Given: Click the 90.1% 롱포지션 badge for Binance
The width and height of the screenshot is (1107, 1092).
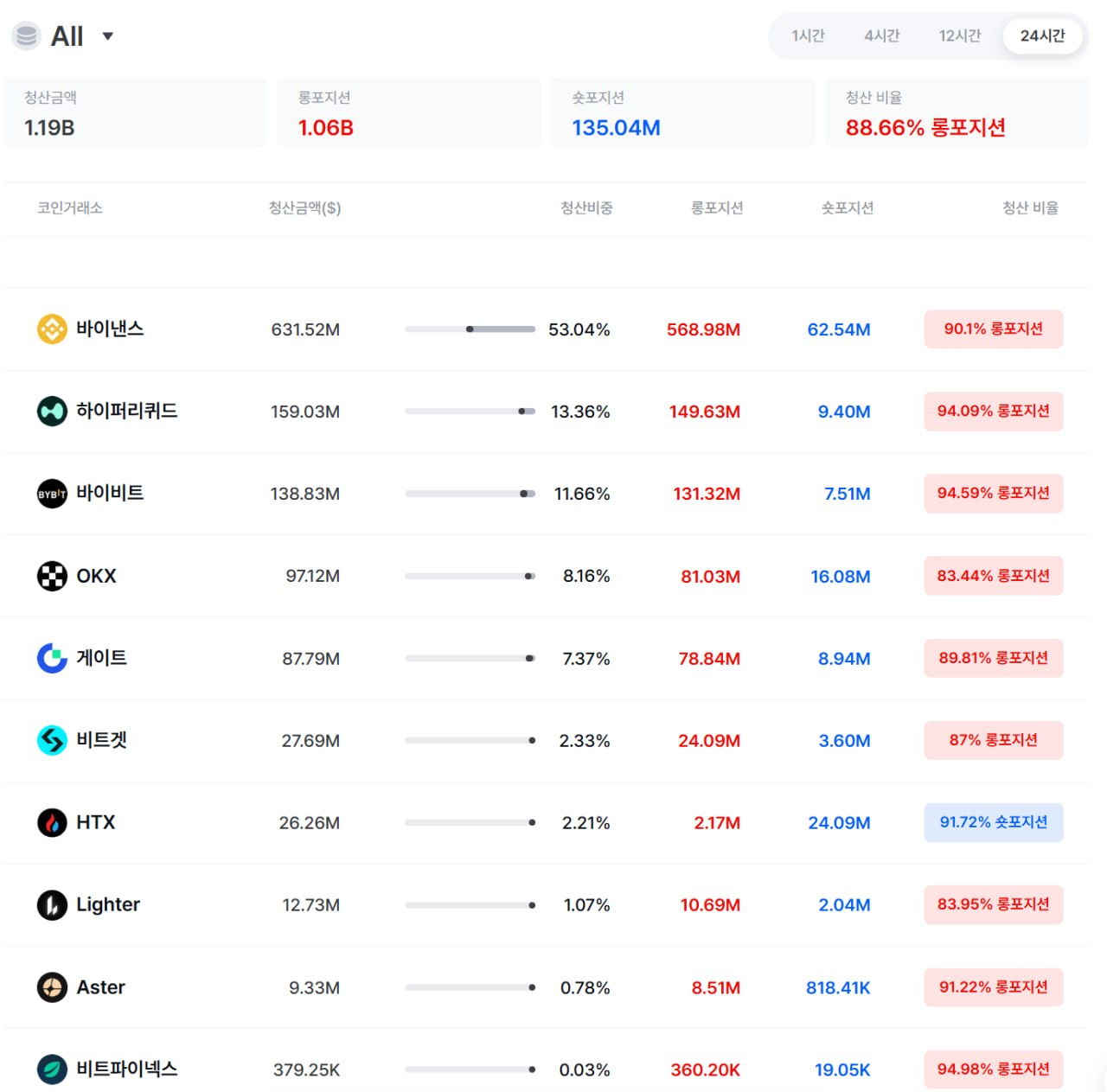Looking at the screenshot, I should (x=994, y=329).
